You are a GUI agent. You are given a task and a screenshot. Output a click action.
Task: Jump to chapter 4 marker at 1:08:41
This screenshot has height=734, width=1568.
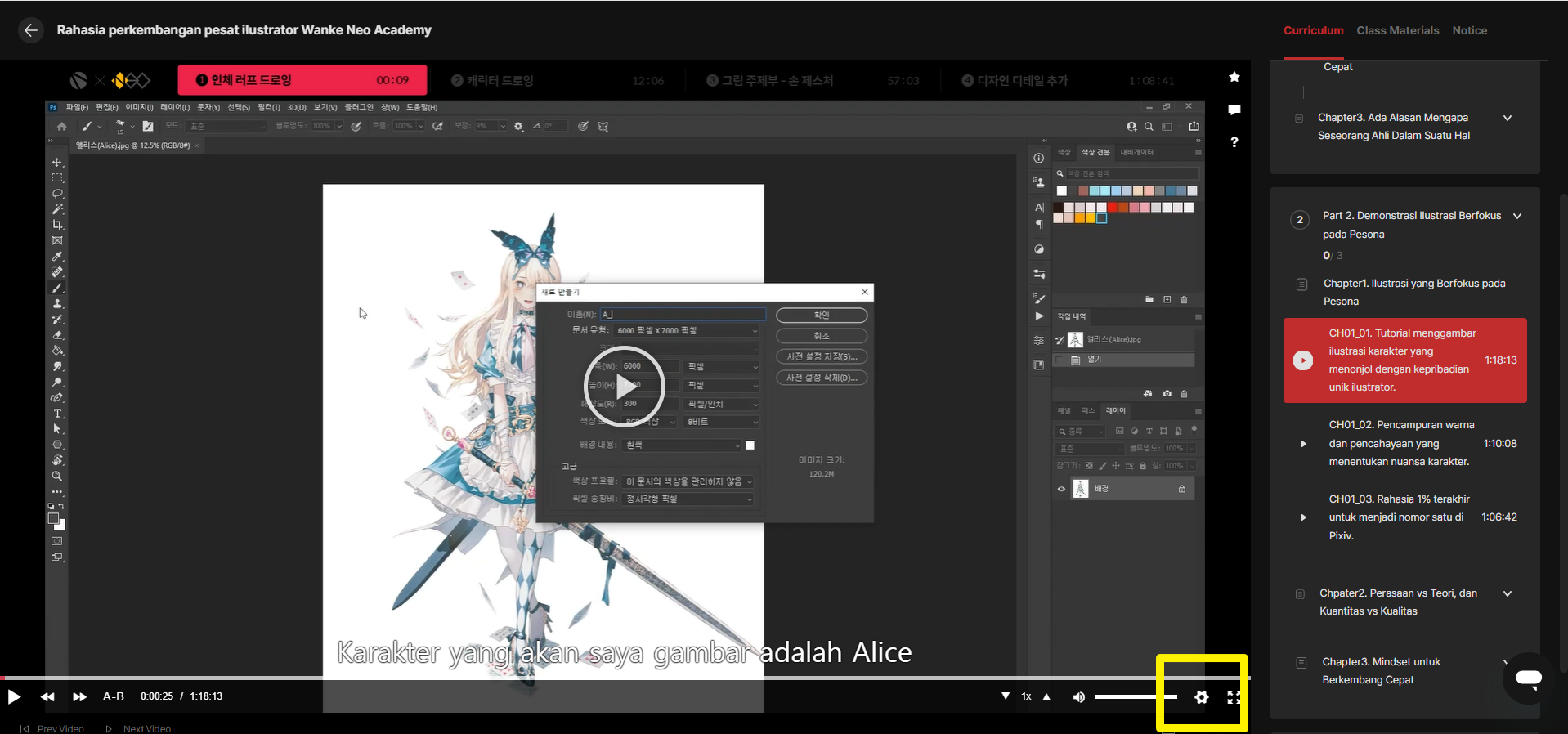point(1068,80)
